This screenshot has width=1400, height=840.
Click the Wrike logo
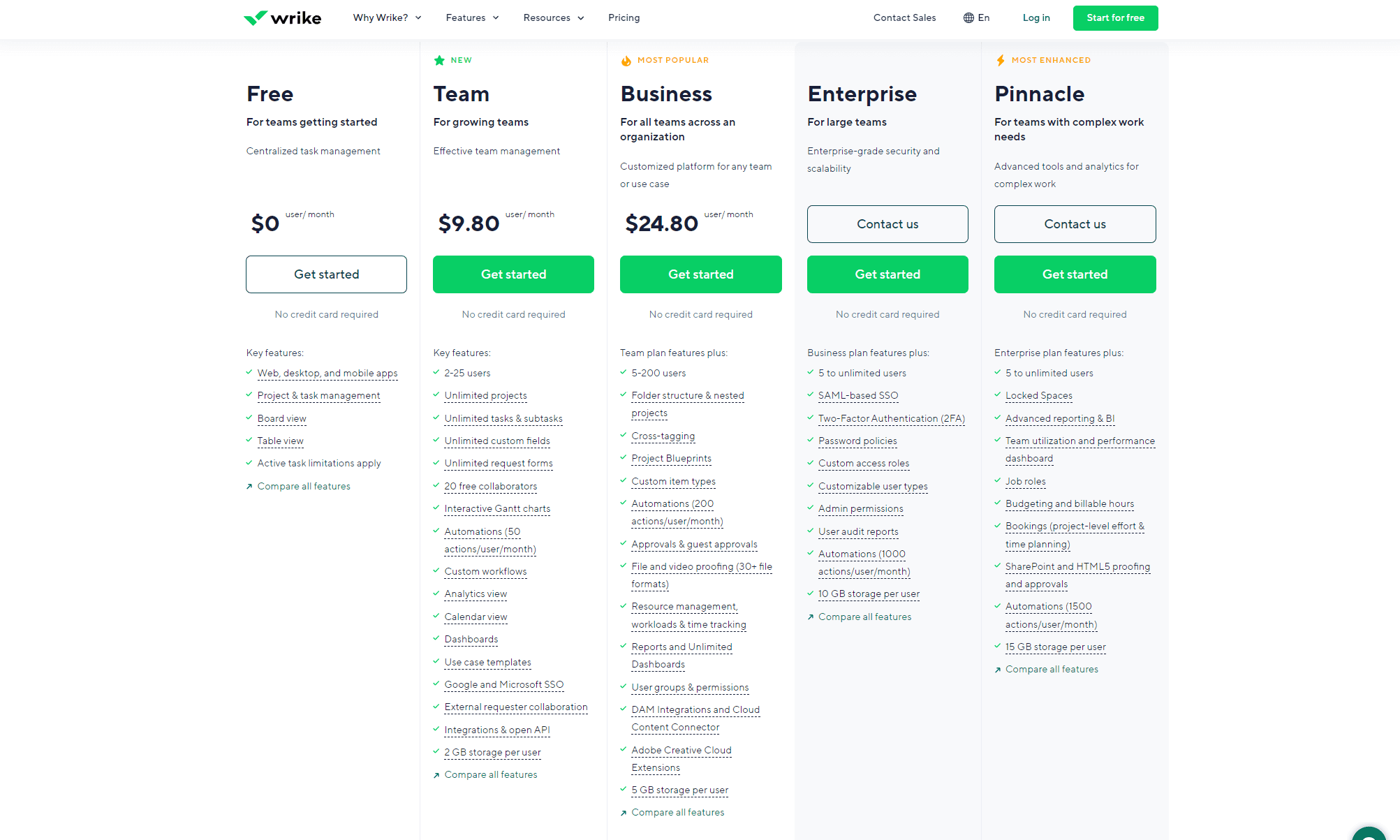[282, 17]
